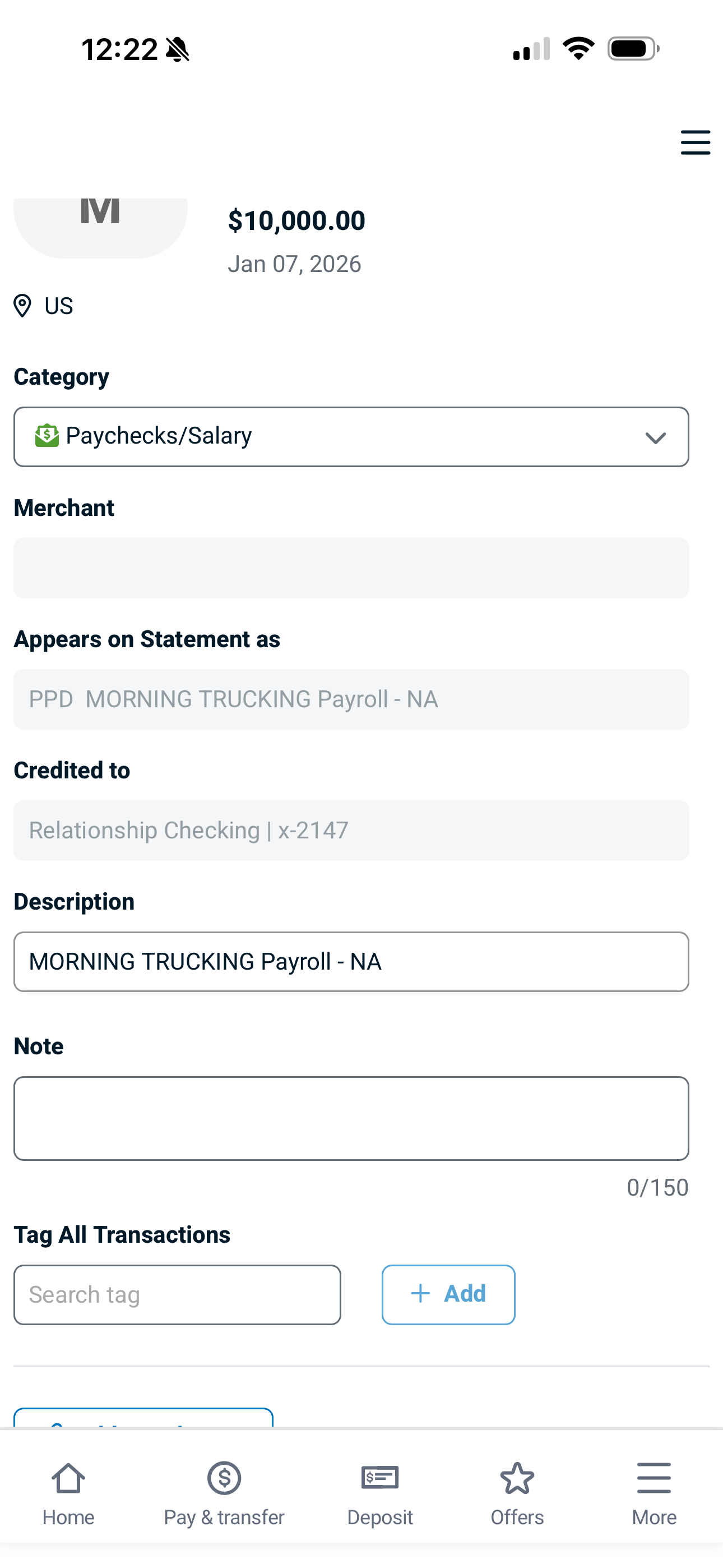Open the hamburger menu at top right
The width and height of the screenshot is (723, 1568).
[x=695, y=142]
